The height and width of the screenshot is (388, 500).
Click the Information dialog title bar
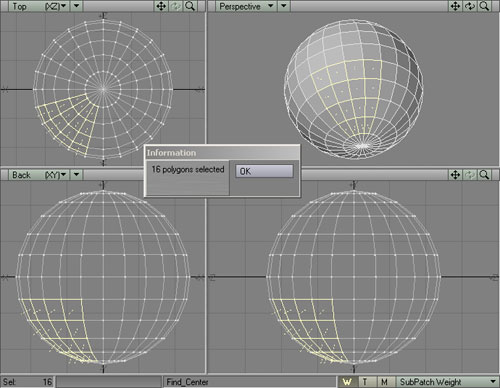point(222,153)
